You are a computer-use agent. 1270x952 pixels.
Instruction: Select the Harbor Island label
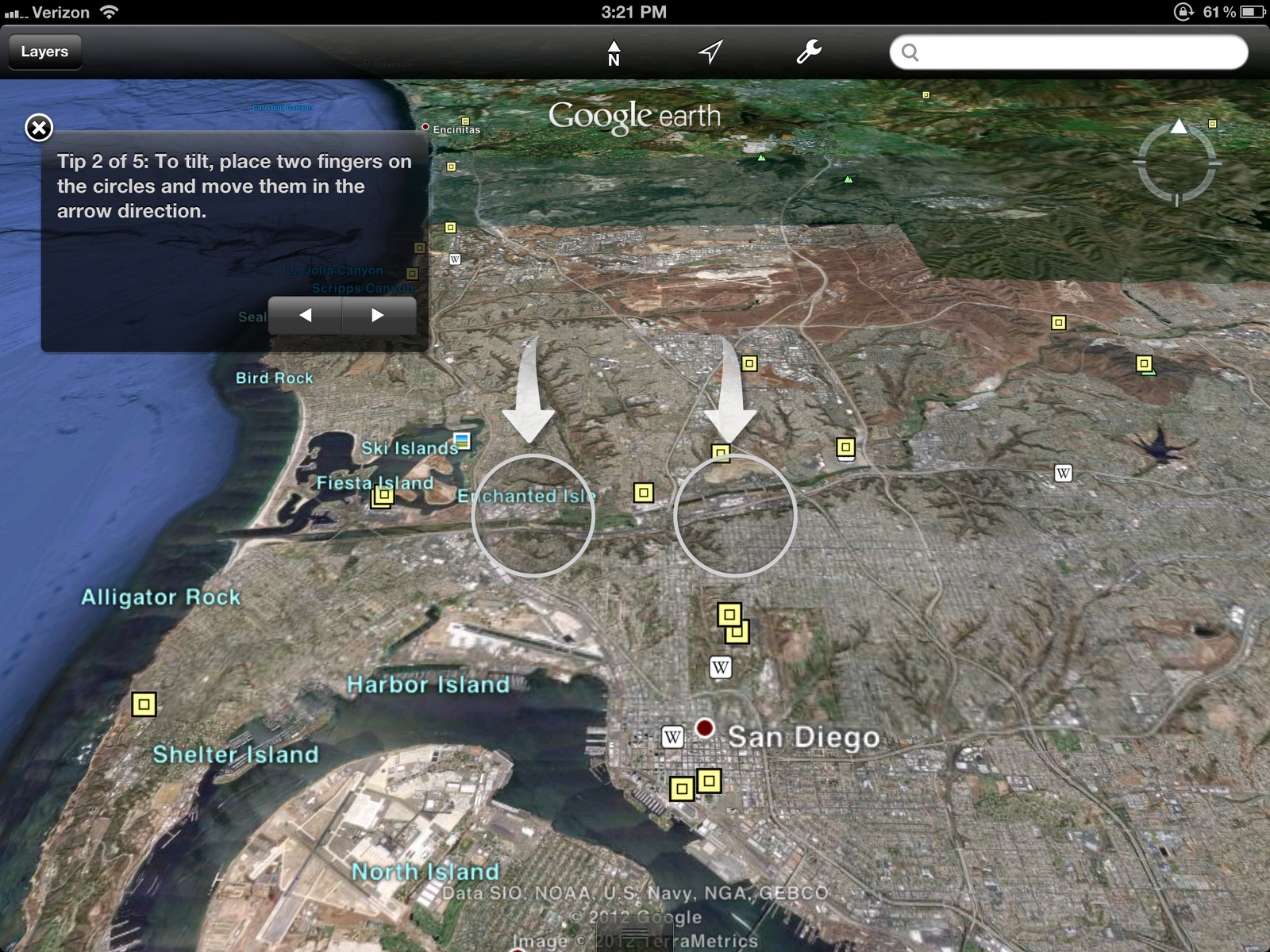[x=428, y=685]
